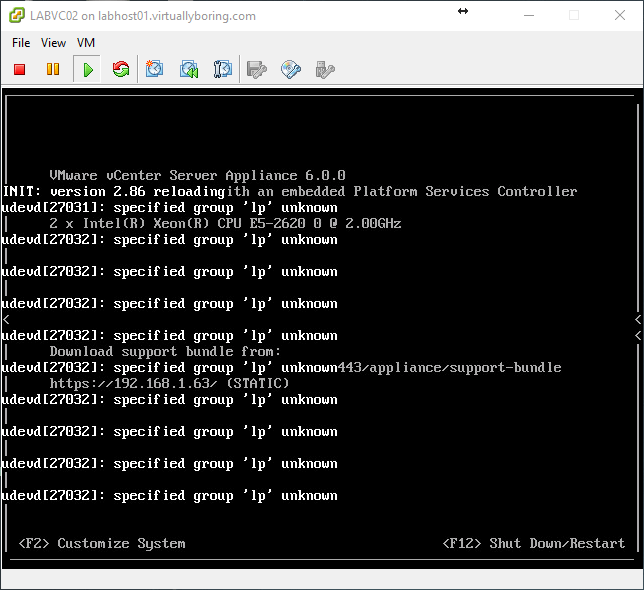This screenshot has width=644, height=590.
Task: Open the VM menu
Action: click(86, 43)
